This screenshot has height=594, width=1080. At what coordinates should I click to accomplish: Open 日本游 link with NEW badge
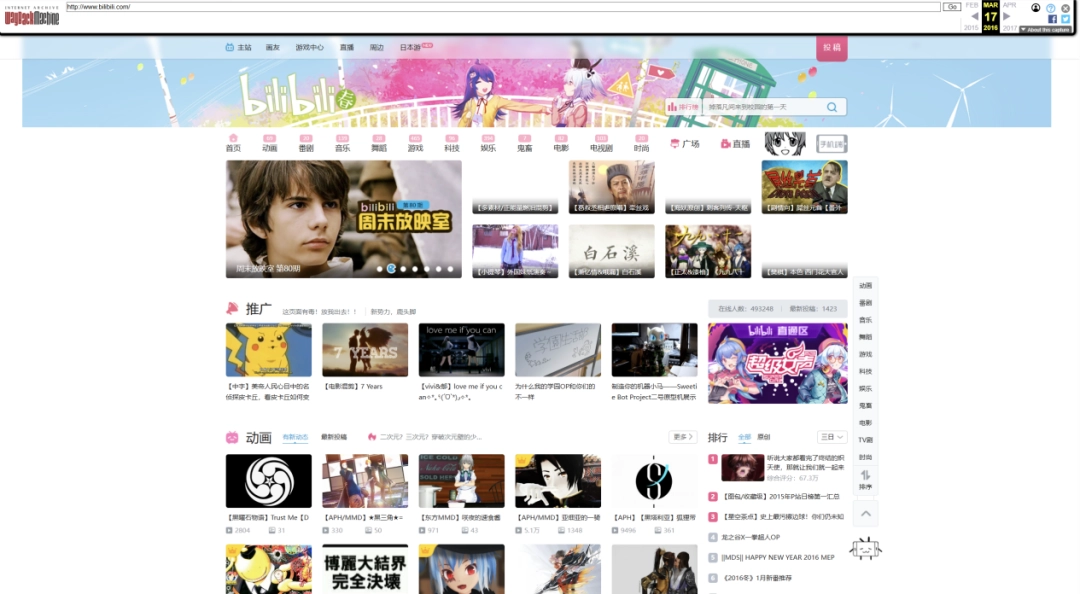click(416, 48)
